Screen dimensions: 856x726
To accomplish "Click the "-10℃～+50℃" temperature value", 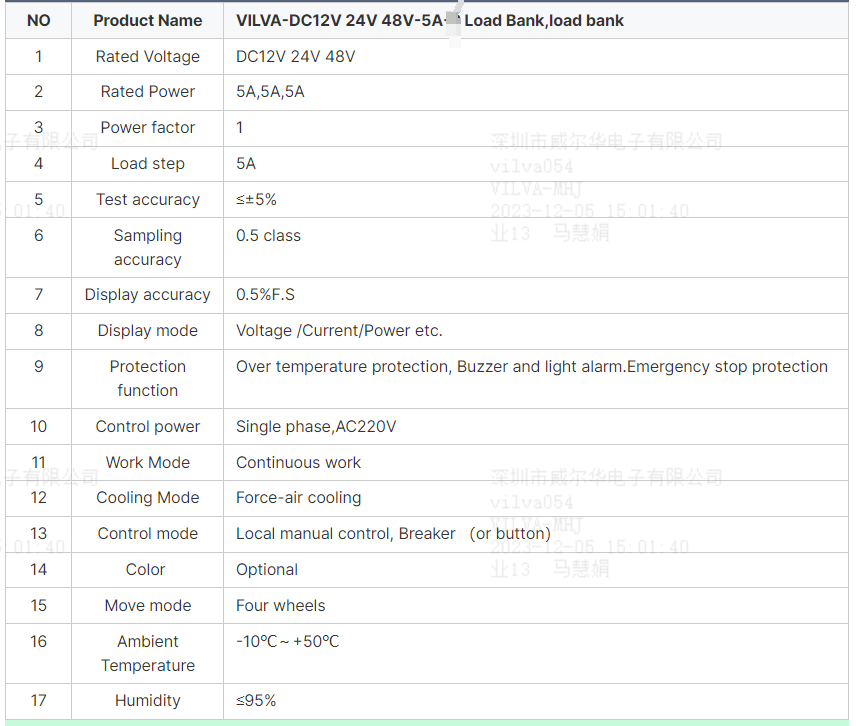I will 287,641.
